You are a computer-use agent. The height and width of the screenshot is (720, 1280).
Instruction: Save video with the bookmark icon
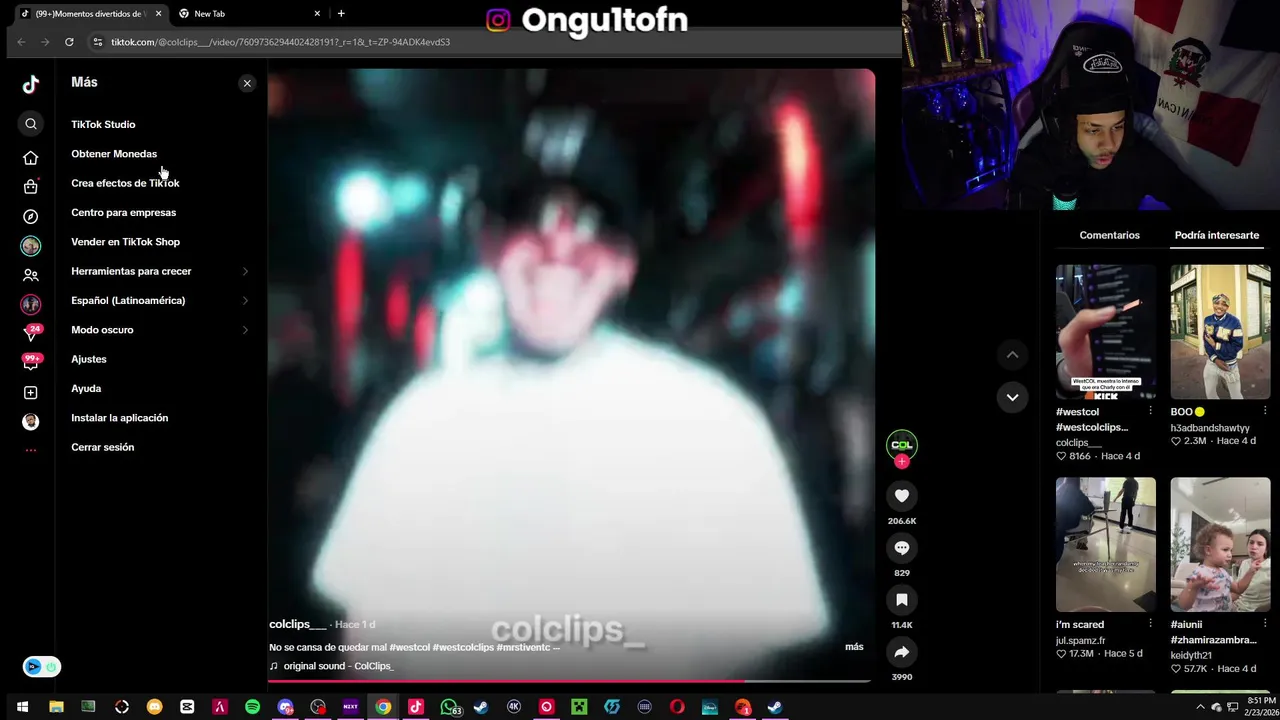coord(902,600)
